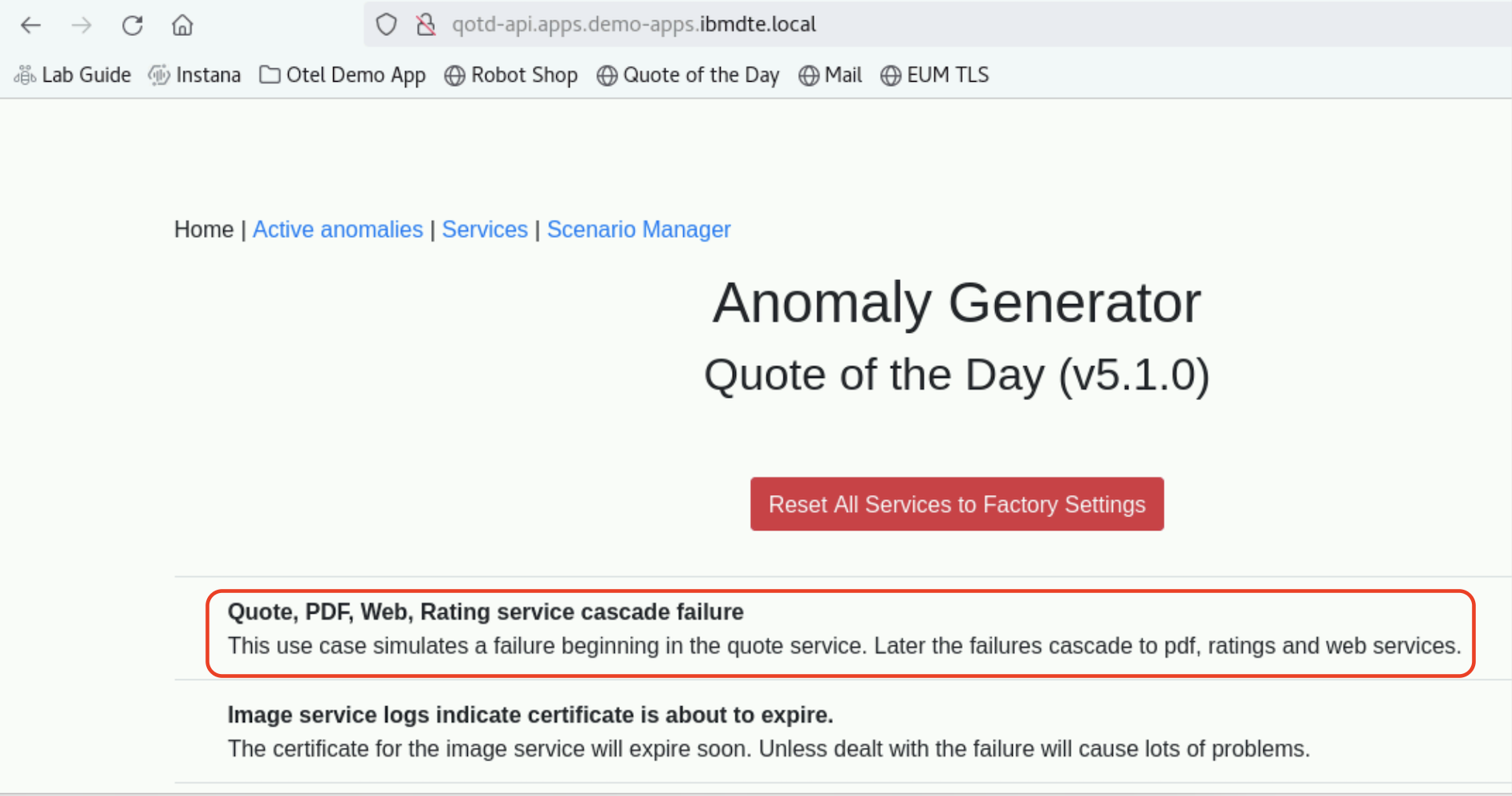Click the shield tracking protection icon
Image resolution: width=1512 pixels, height=796 pixels.
pyautogui.click(x=386, y=25)
